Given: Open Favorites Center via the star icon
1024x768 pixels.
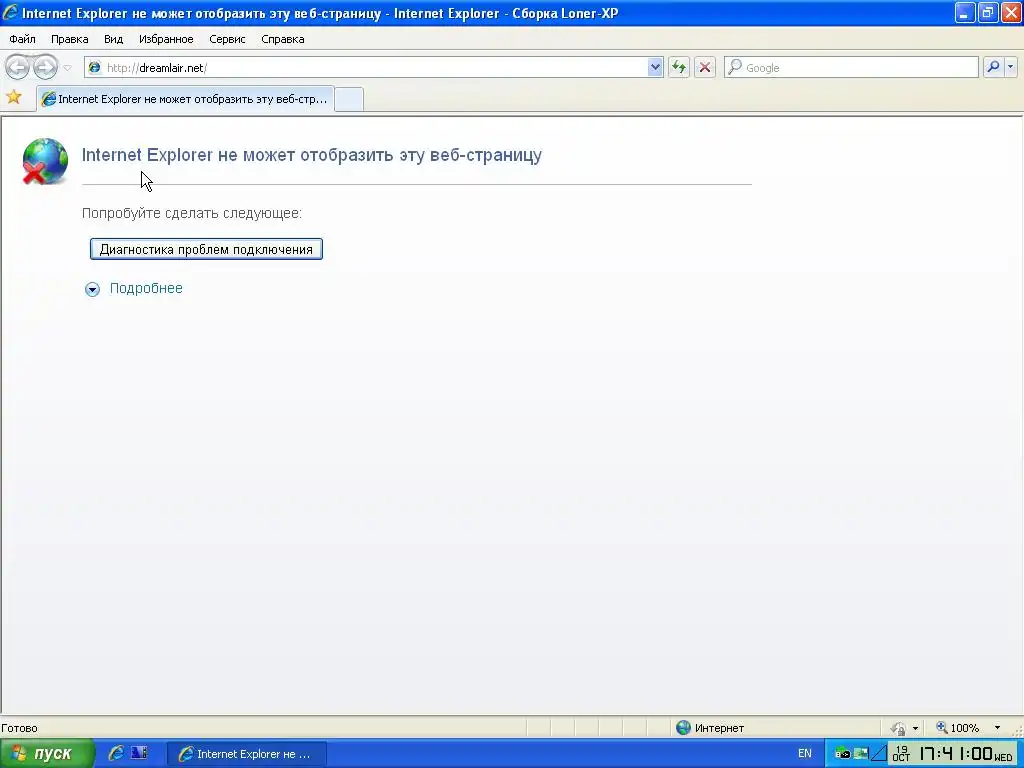Looking at the screenshot, I should [x=14, y=98].
